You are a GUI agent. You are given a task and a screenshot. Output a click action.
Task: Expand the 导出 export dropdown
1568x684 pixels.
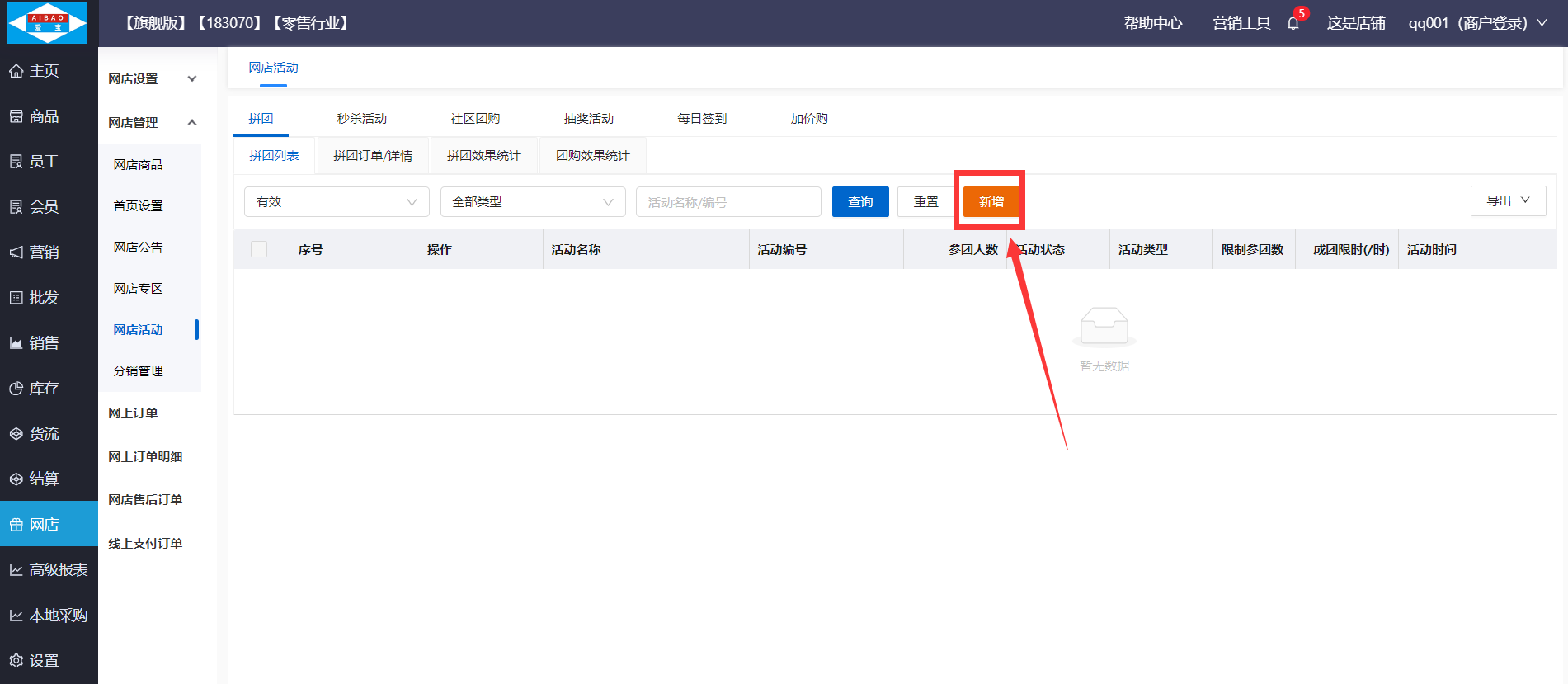pos(1508,201)
